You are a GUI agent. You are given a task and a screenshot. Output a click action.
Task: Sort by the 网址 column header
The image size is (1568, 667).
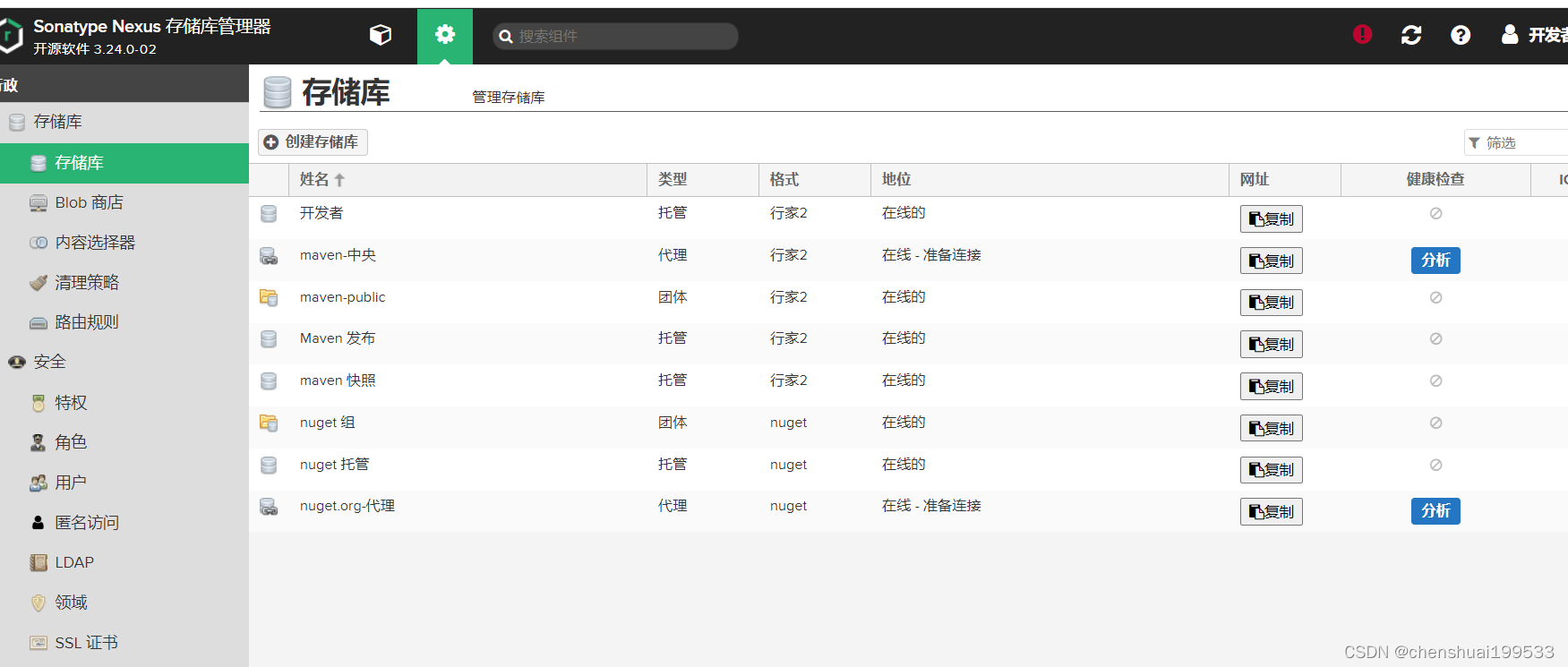click(x=1285, y=180)
